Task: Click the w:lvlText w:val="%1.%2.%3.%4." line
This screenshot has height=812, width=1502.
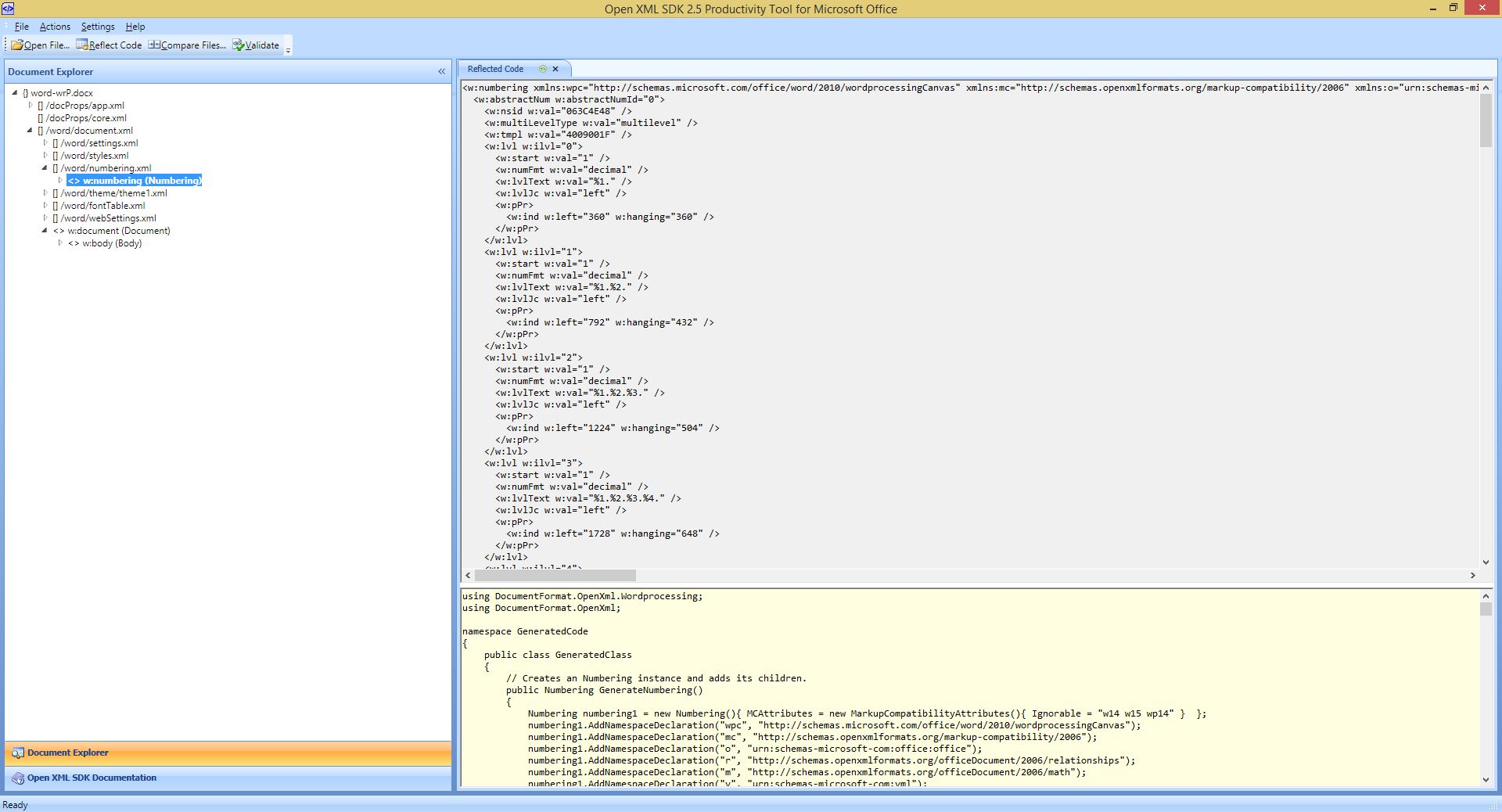Action: pyautogui.click(x=588, y=498)
